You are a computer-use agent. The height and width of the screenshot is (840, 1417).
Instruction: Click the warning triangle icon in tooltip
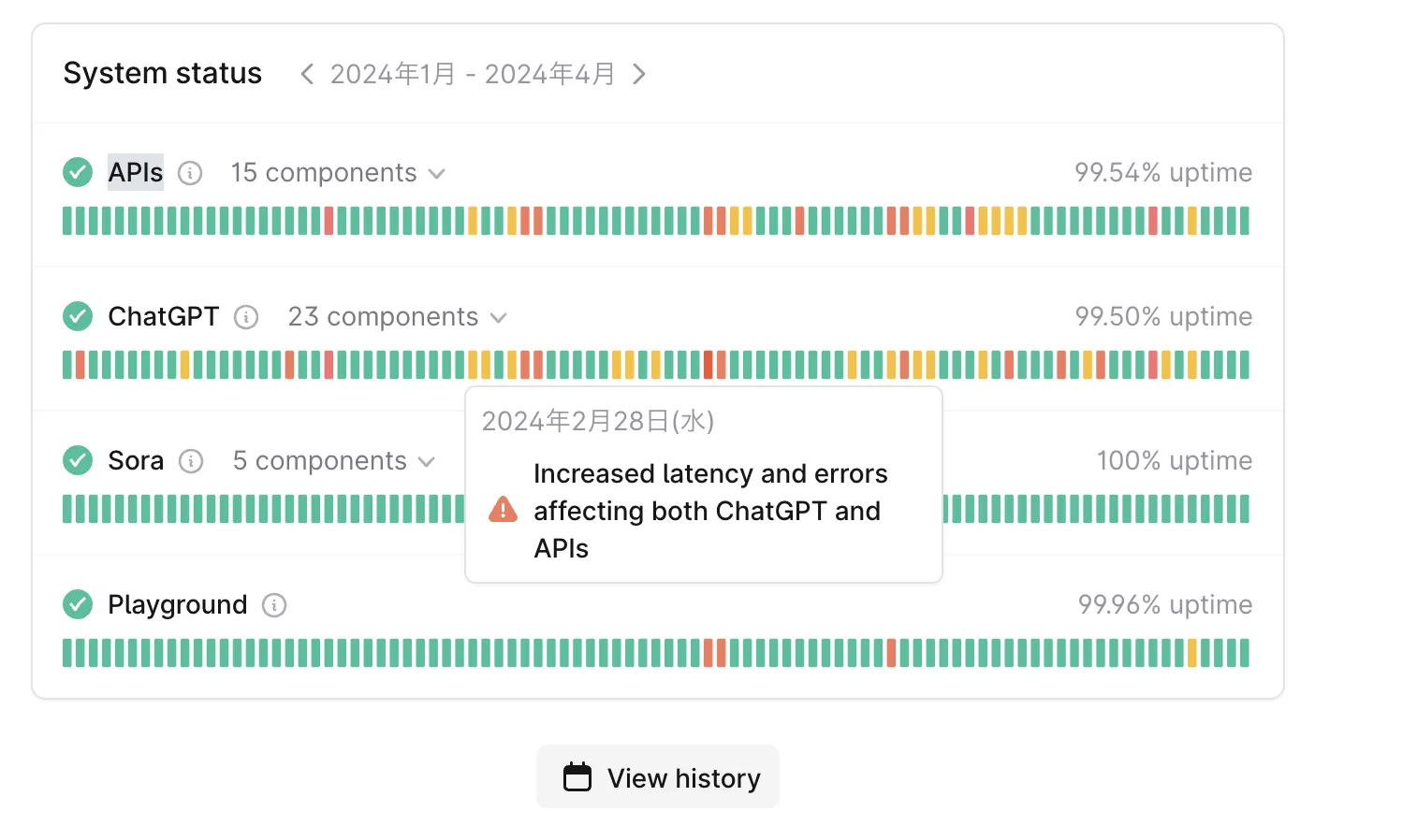point(503,510)
